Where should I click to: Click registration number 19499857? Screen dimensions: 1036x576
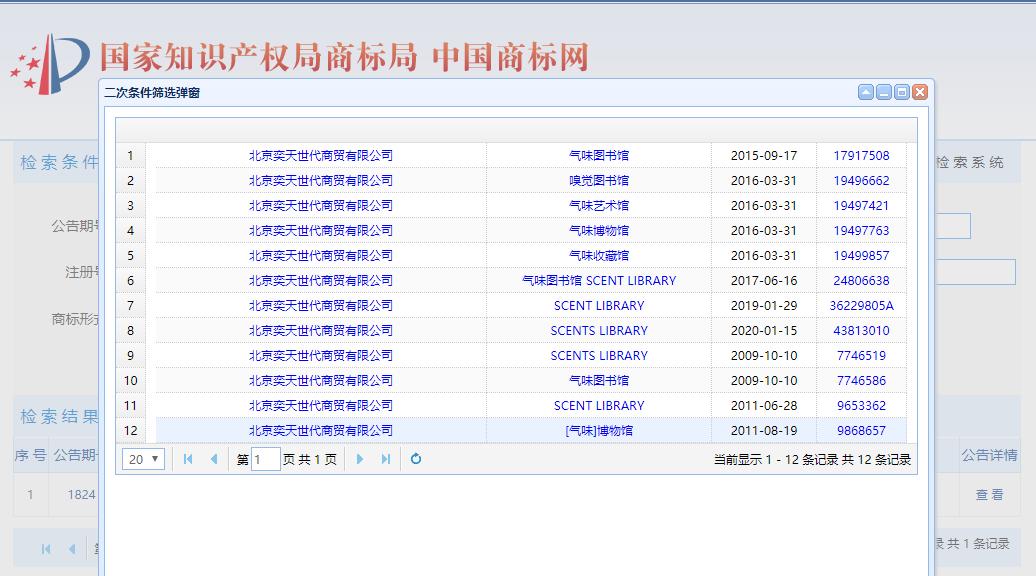tap(861, 256)
